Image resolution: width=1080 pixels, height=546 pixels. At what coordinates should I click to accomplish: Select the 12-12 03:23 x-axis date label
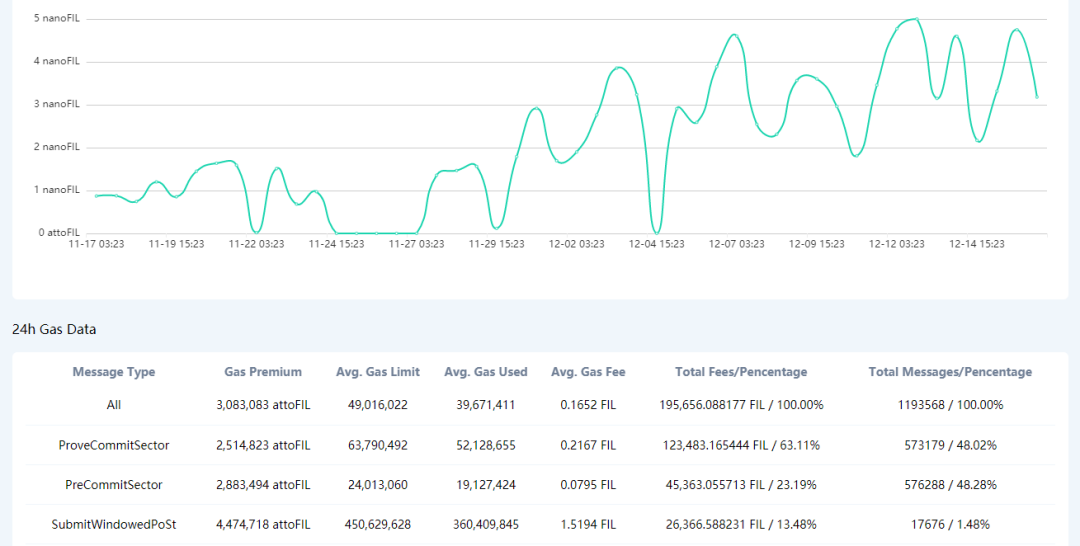897,243
